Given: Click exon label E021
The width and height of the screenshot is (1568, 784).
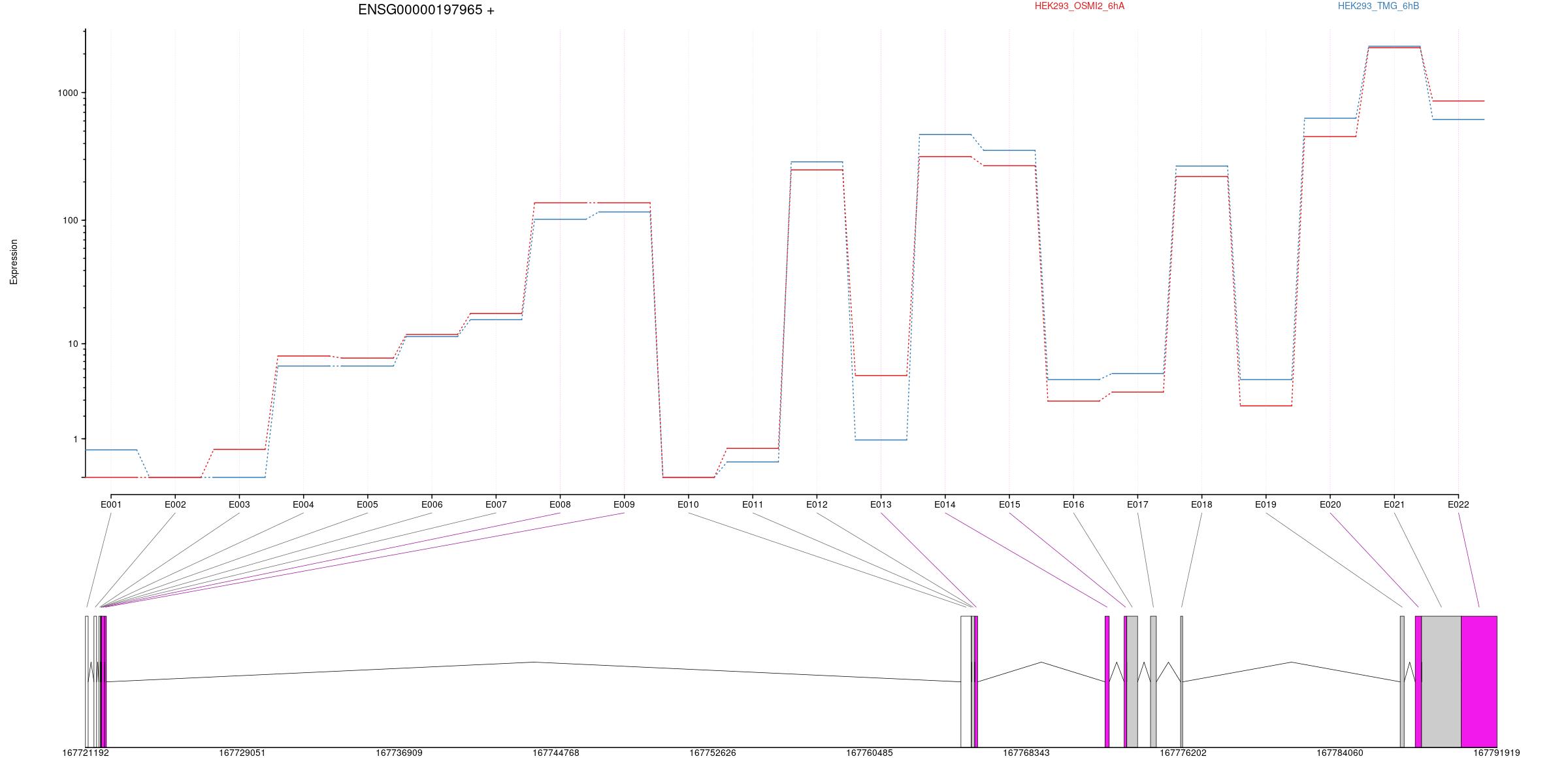Looking at the screenshot, I should [x=1394, y=504].
